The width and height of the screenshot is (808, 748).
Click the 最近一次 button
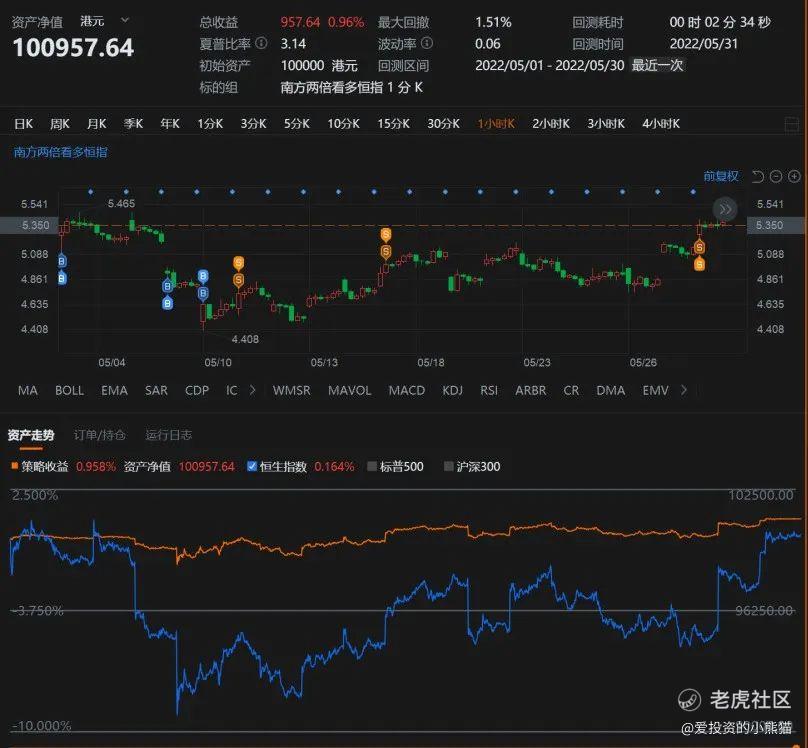coord(657,65)
